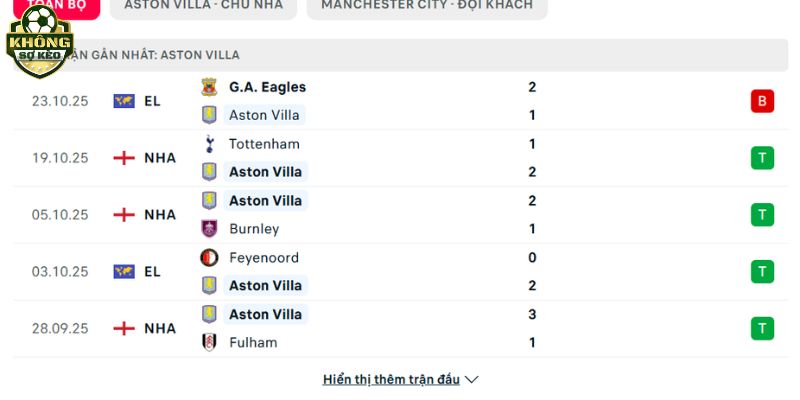
Task: Click the Feyenoord club crest
Action: (209, 258)
